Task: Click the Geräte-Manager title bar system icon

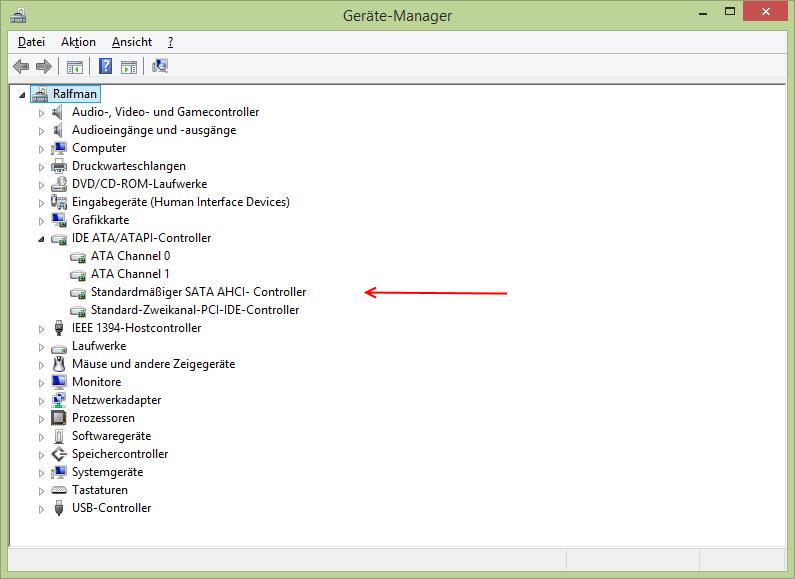Action: pyautogui.click(x=18, y=15)
